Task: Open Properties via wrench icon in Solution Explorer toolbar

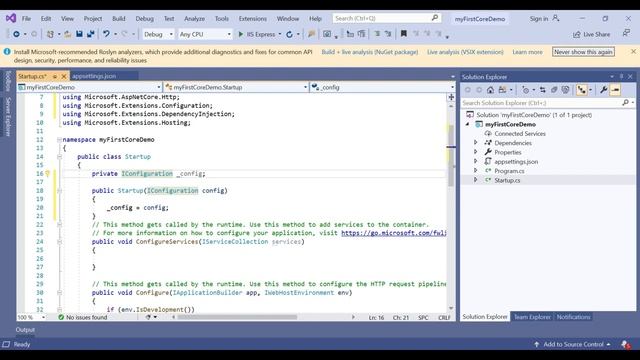Action: (x=604, y=90)
